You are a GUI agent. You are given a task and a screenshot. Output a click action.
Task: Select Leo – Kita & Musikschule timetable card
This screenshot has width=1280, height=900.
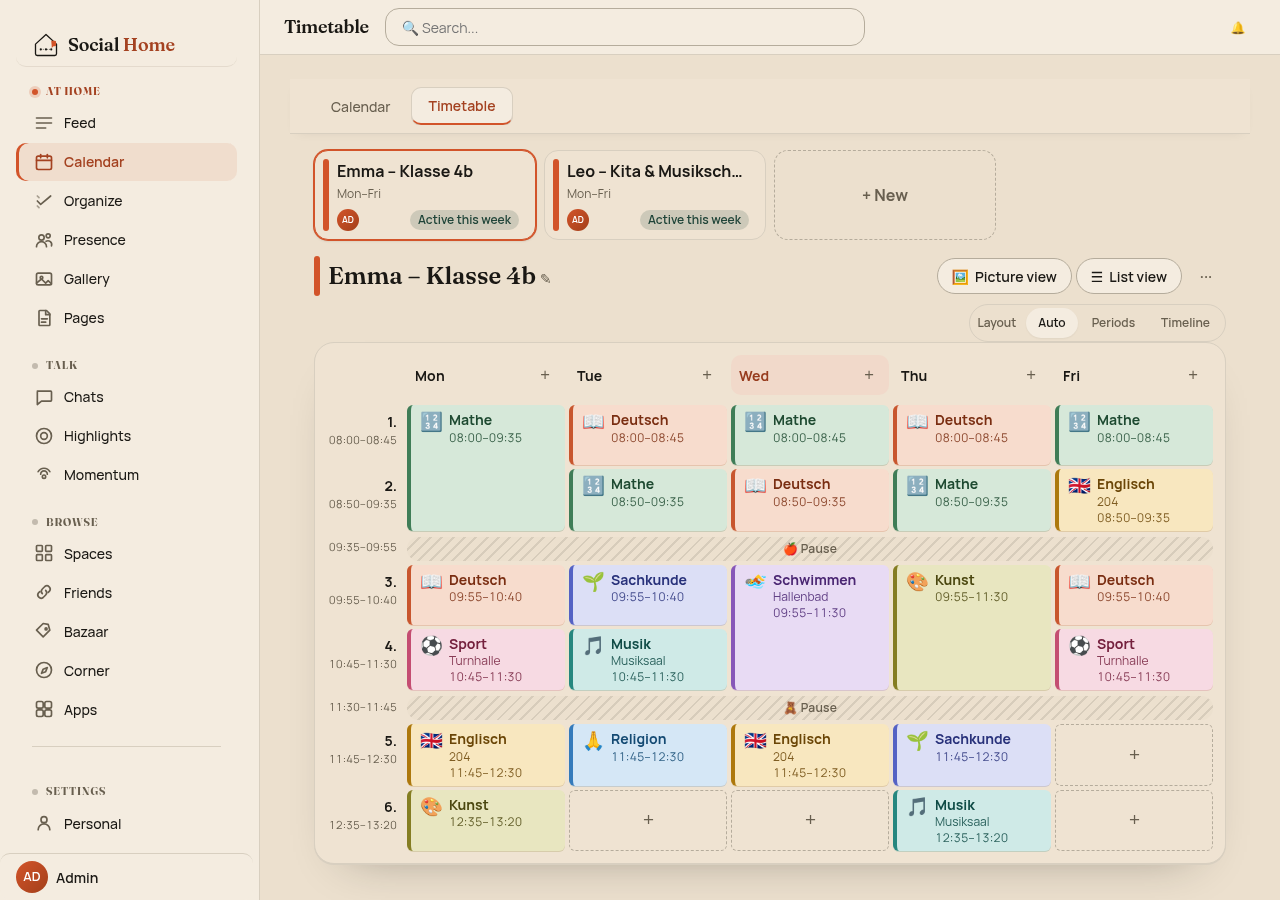[655, 195]
